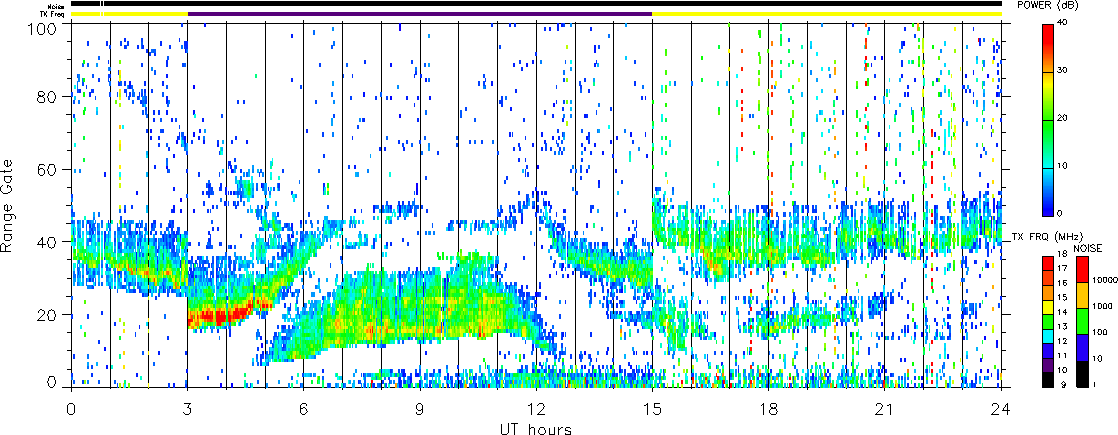Click the 18 tick on the UT hours axis
Viewport: 1118px width, 435px height.
click(769, 409)
